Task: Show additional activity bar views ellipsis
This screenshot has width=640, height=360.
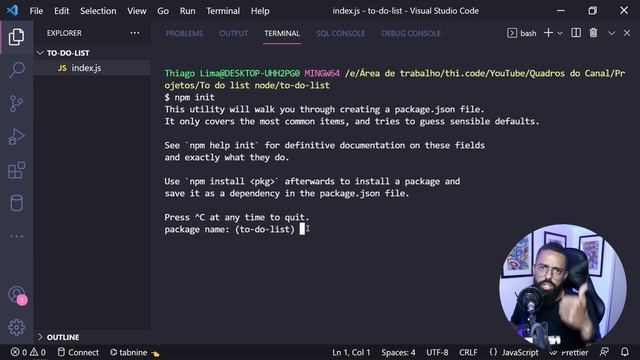Action: click(x=16, y=236)
